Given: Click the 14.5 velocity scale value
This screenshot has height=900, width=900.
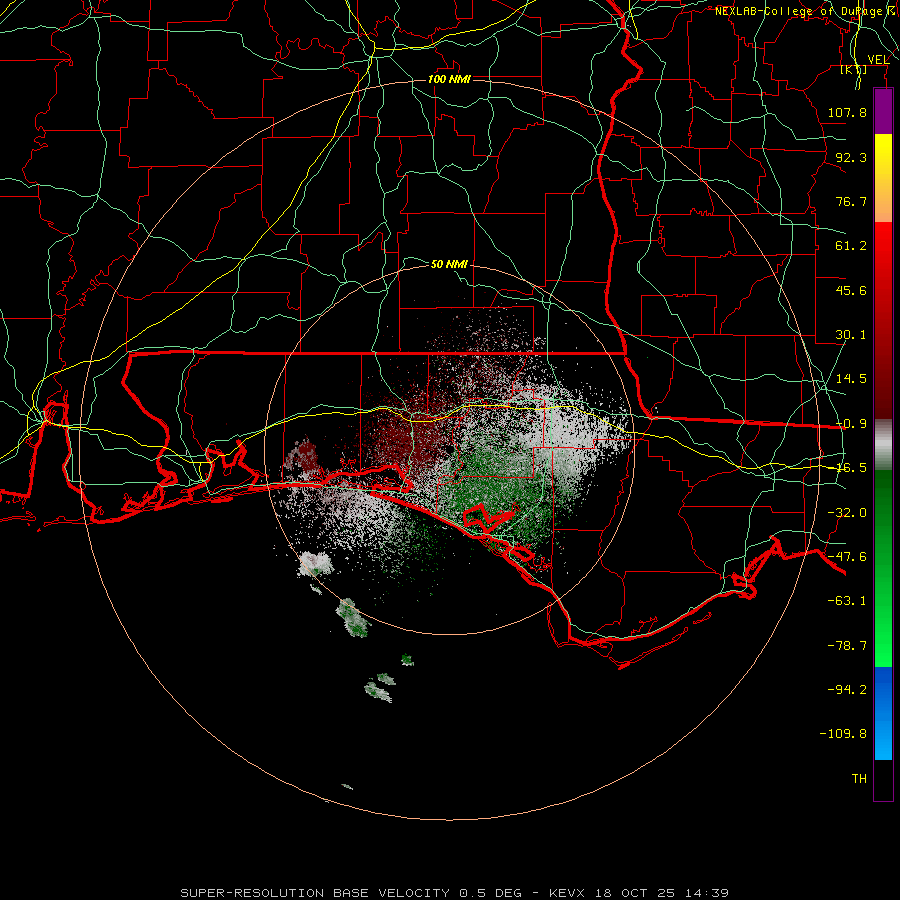Looking at the screenshot, I should pyautogui.click(x=851, y=379).
